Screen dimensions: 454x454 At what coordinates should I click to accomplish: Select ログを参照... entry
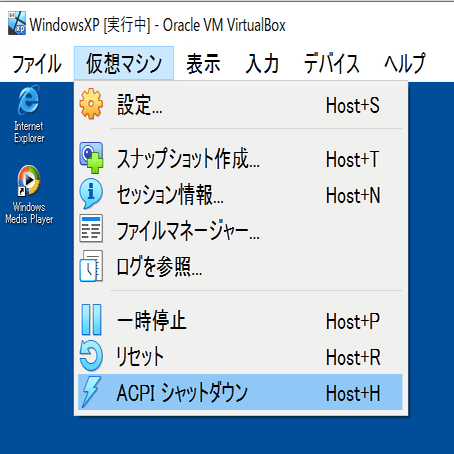[x=240, y=267]
